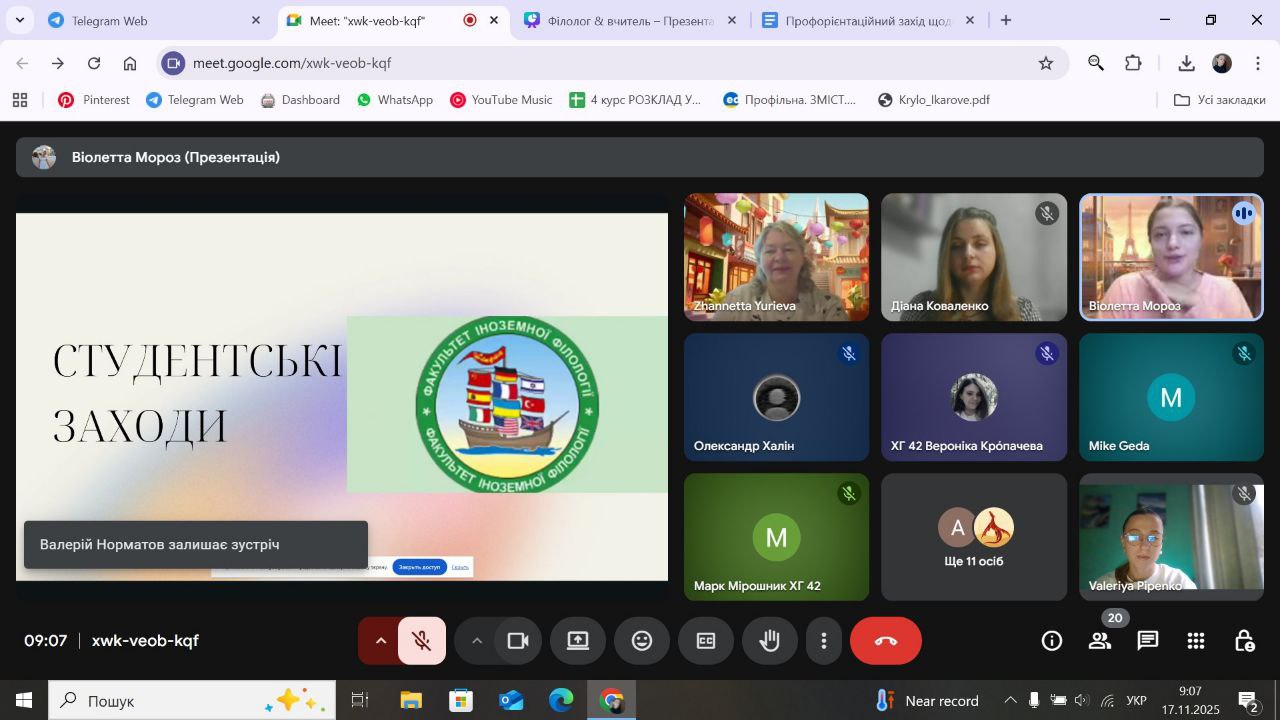Open the activities grid panel
Screen dimensions: 1280x720
point(1195,641)
